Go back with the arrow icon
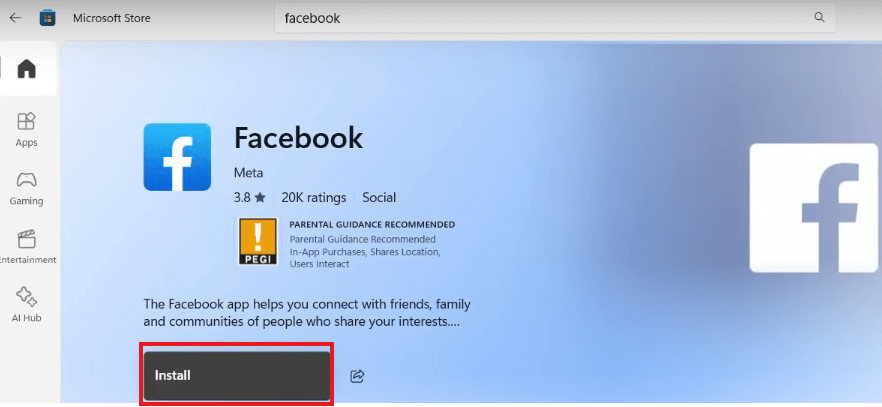Screen dimensions: 882x407 coord(15,18)
